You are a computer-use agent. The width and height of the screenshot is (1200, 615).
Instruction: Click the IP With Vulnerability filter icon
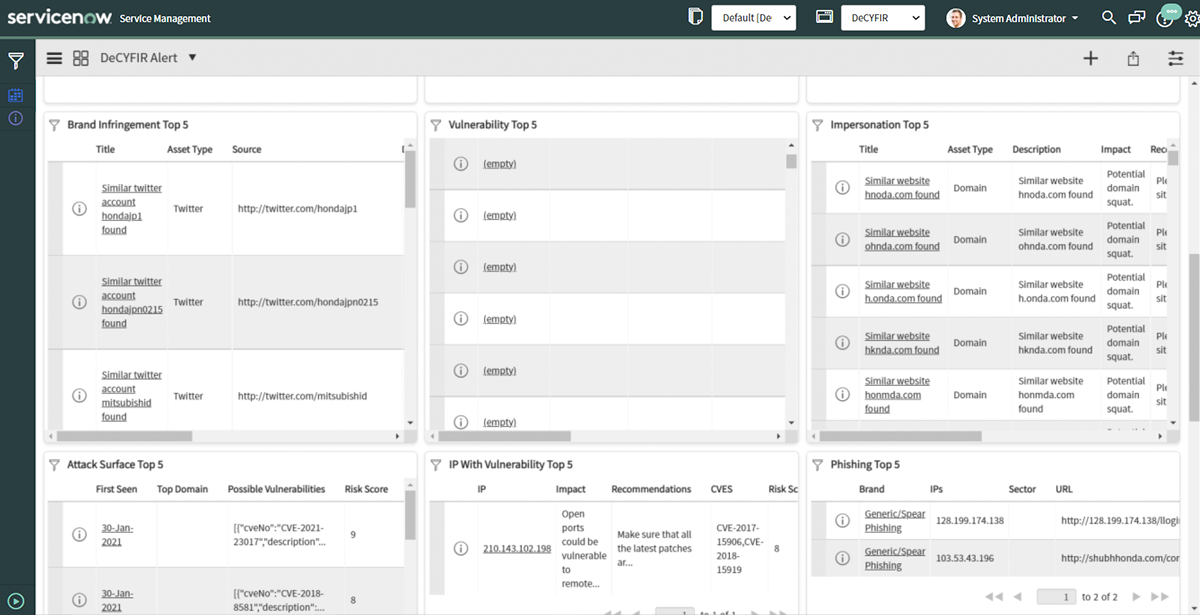(x=436, y=465)
